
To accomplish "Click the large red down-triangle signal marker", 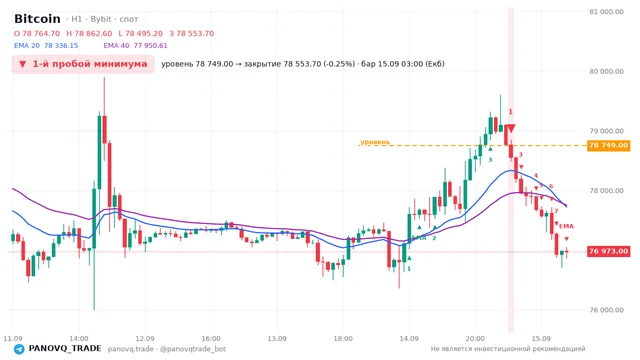I will tap(510, 129).
